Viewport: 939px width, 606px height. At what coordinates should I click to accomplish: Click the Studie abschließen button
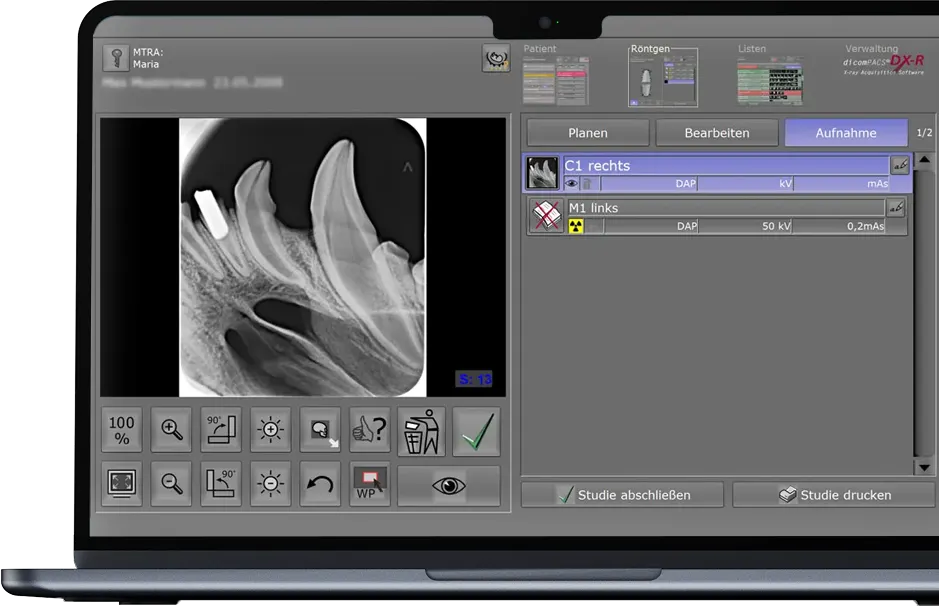[x=625, y=494]
